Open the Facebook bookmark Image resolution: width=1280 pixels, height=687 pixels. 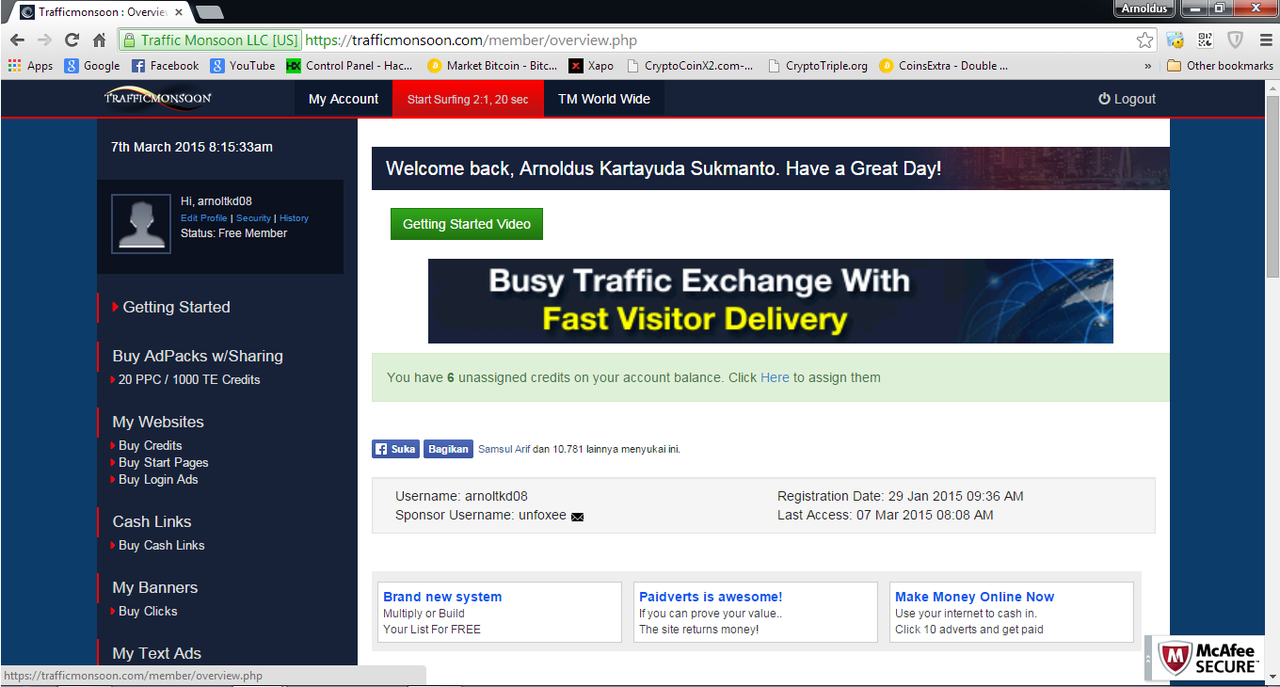165,66
